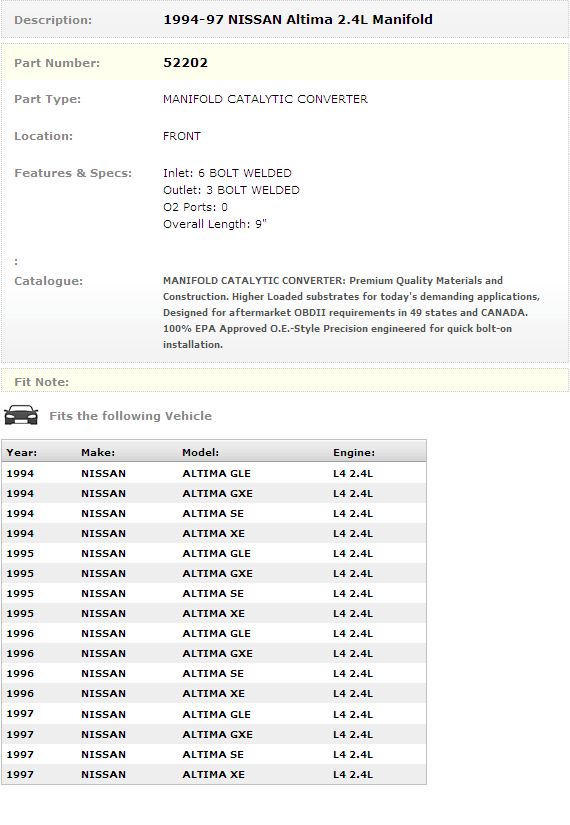
Task: Click 'Overall Length: 9"' spec
Action: click(x=215, y=224)
